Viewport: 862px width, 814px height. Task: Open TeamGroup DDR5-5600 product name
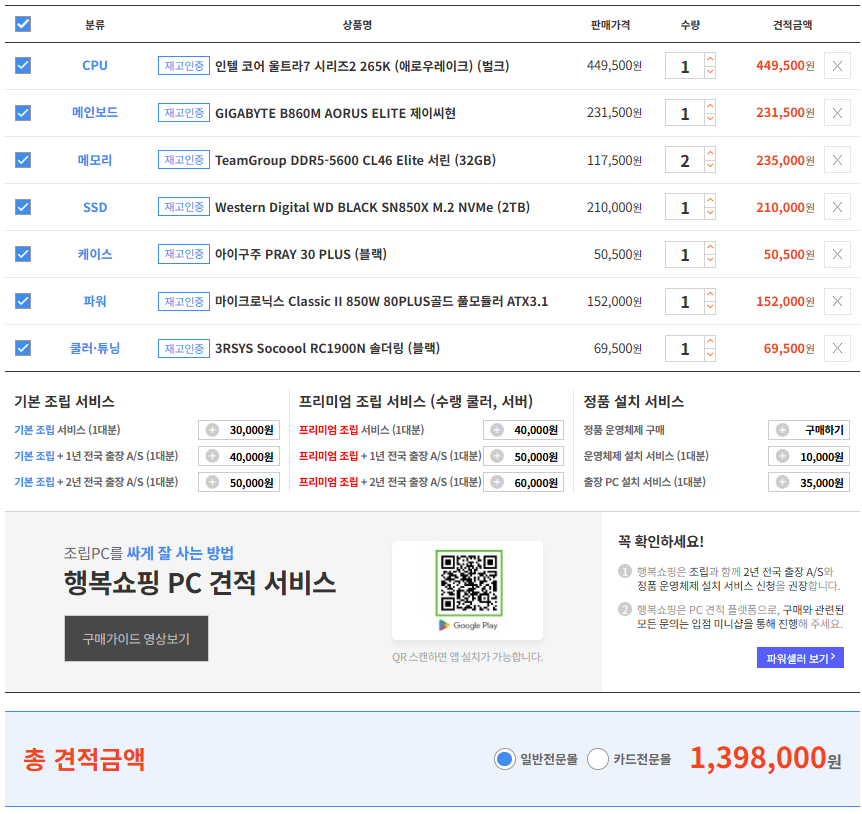click(x=355, y=160)
